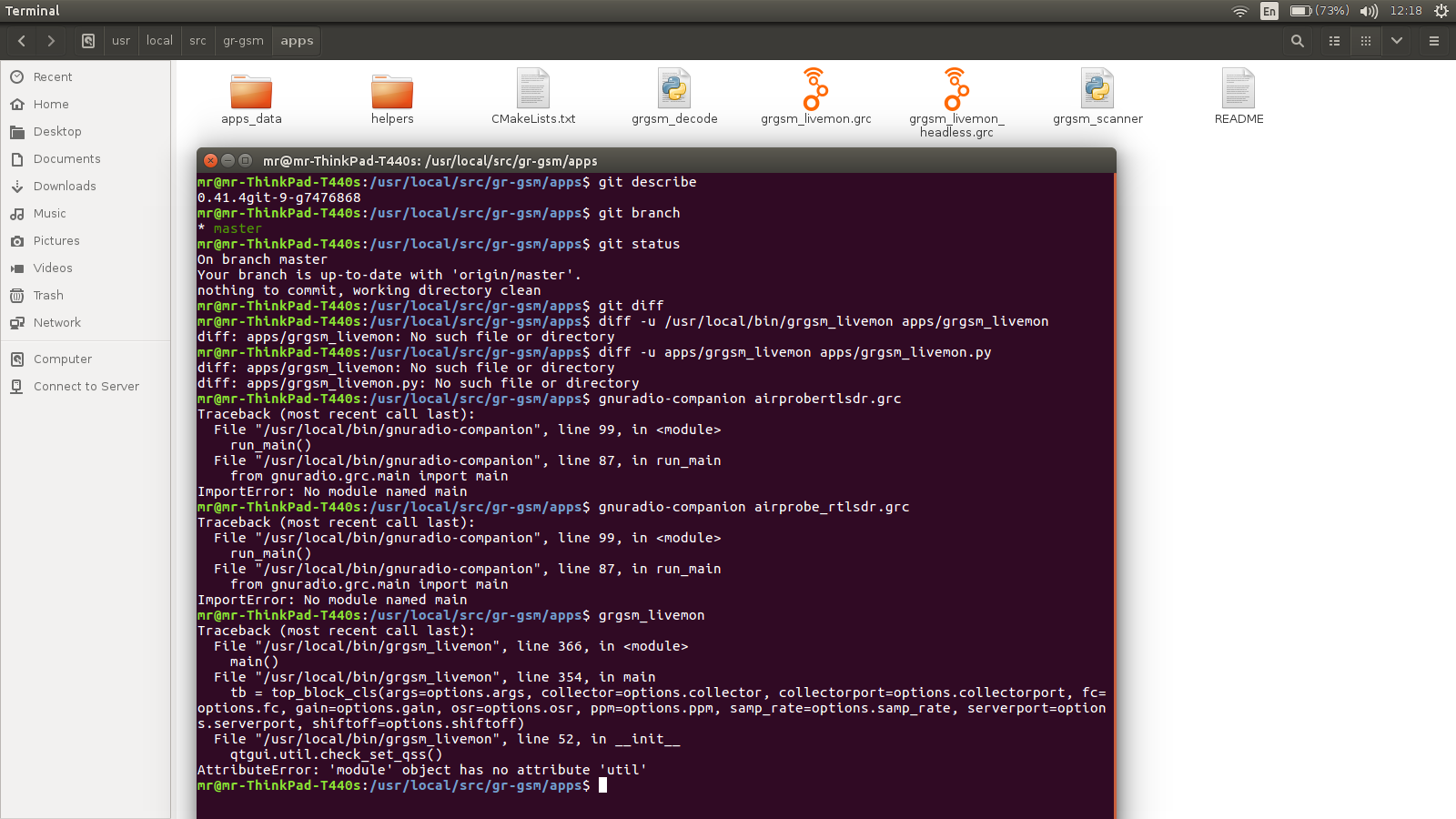Open the battery status dropdown
The image size is (1456, 819).
click(1308, 11)
